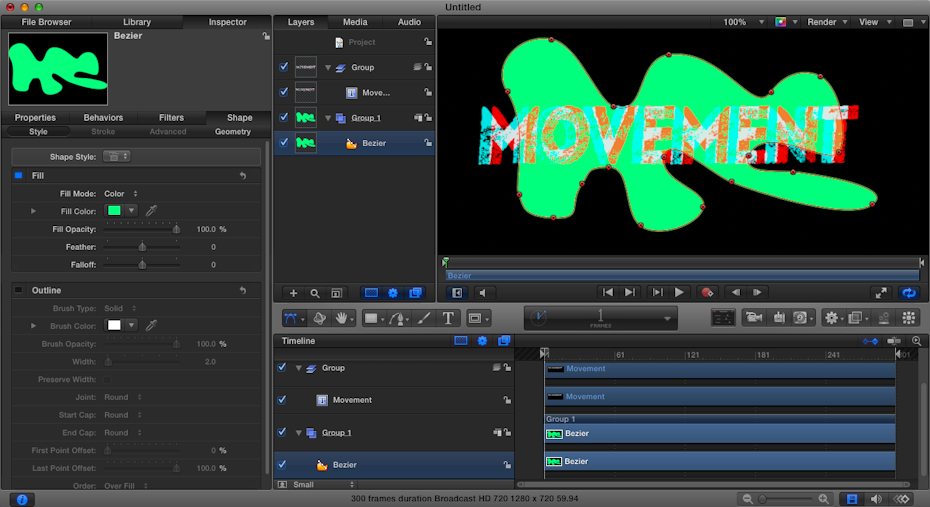Open the Fill Mode dropdown

click(121, 193)
